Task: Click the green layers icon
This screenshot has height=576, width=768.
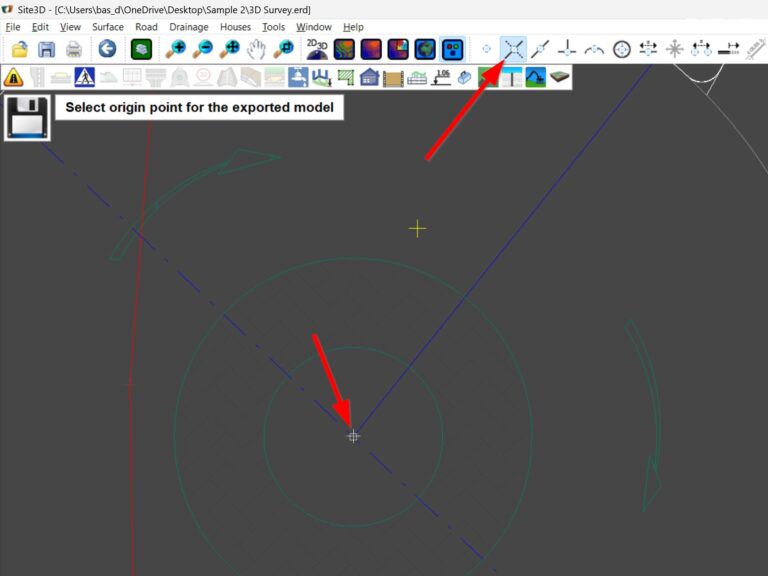Action: (141, 49)
